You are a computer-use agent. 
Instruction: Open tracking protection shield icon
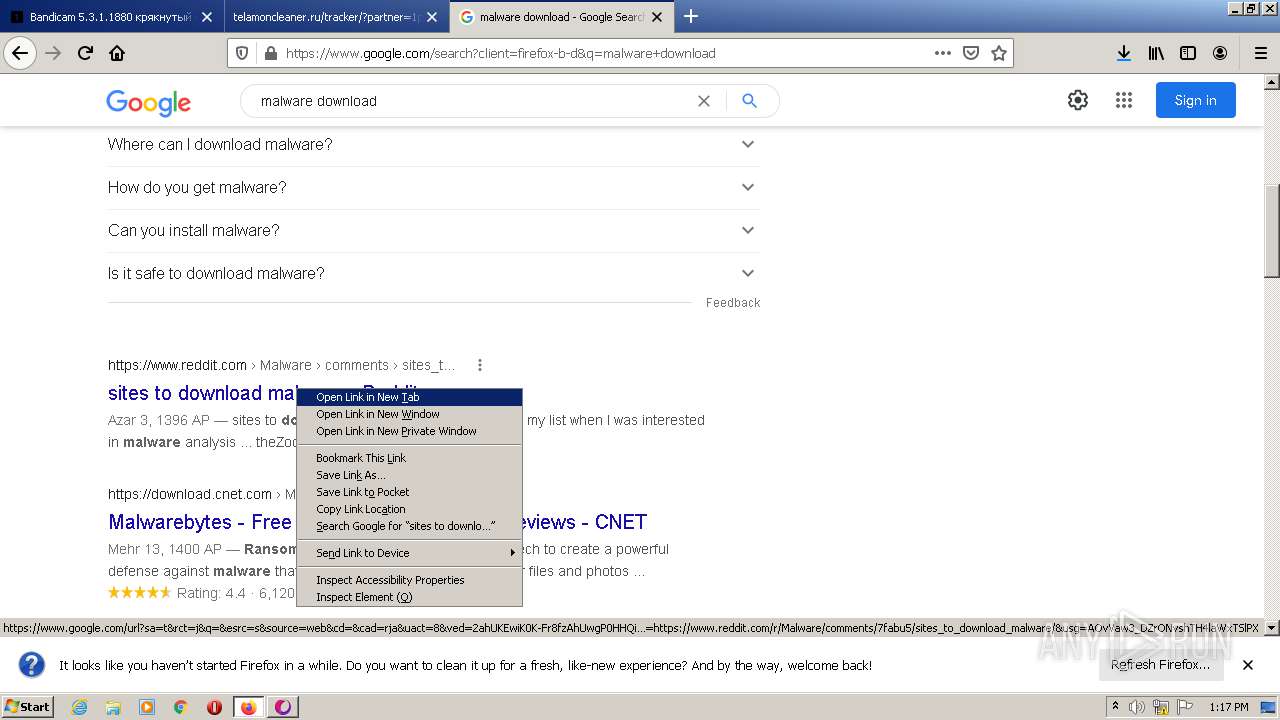(242, 53)
